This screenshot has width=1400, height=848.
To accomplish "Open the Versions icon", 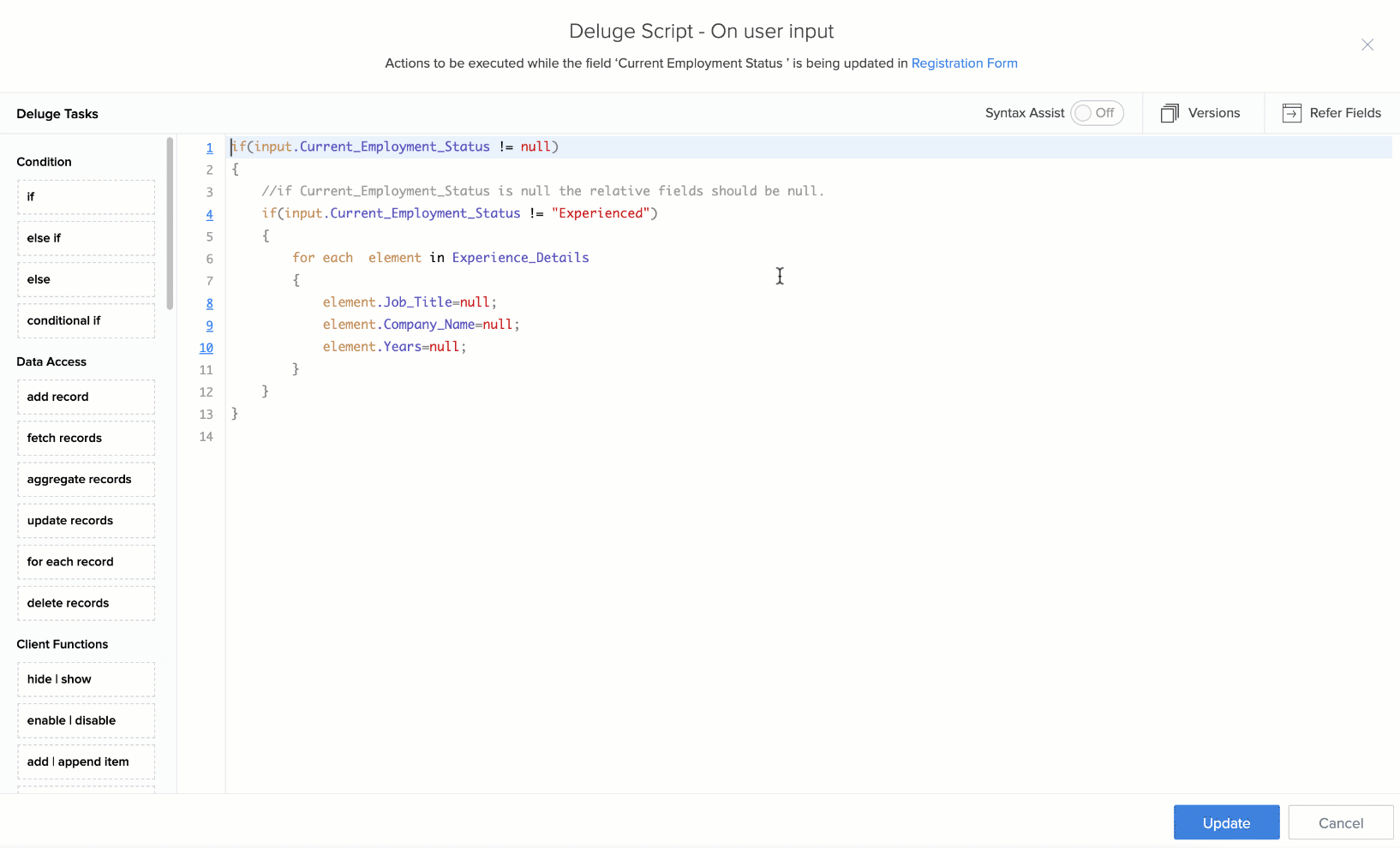I will pos(1170,113).
